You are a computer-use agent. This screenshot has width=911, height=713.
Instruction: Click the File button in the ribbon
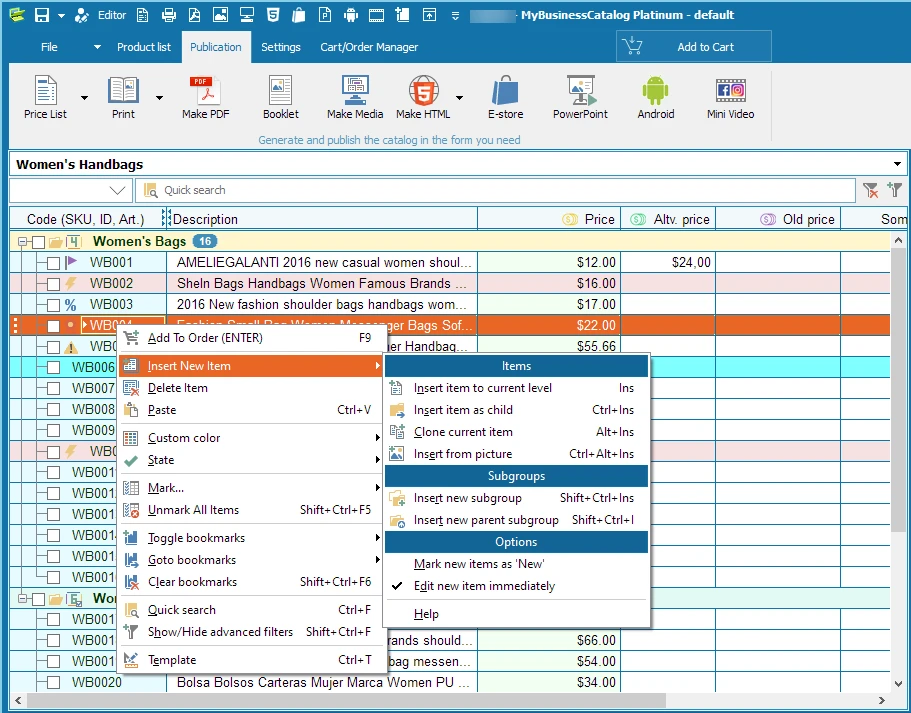click(x=49, y=47)
